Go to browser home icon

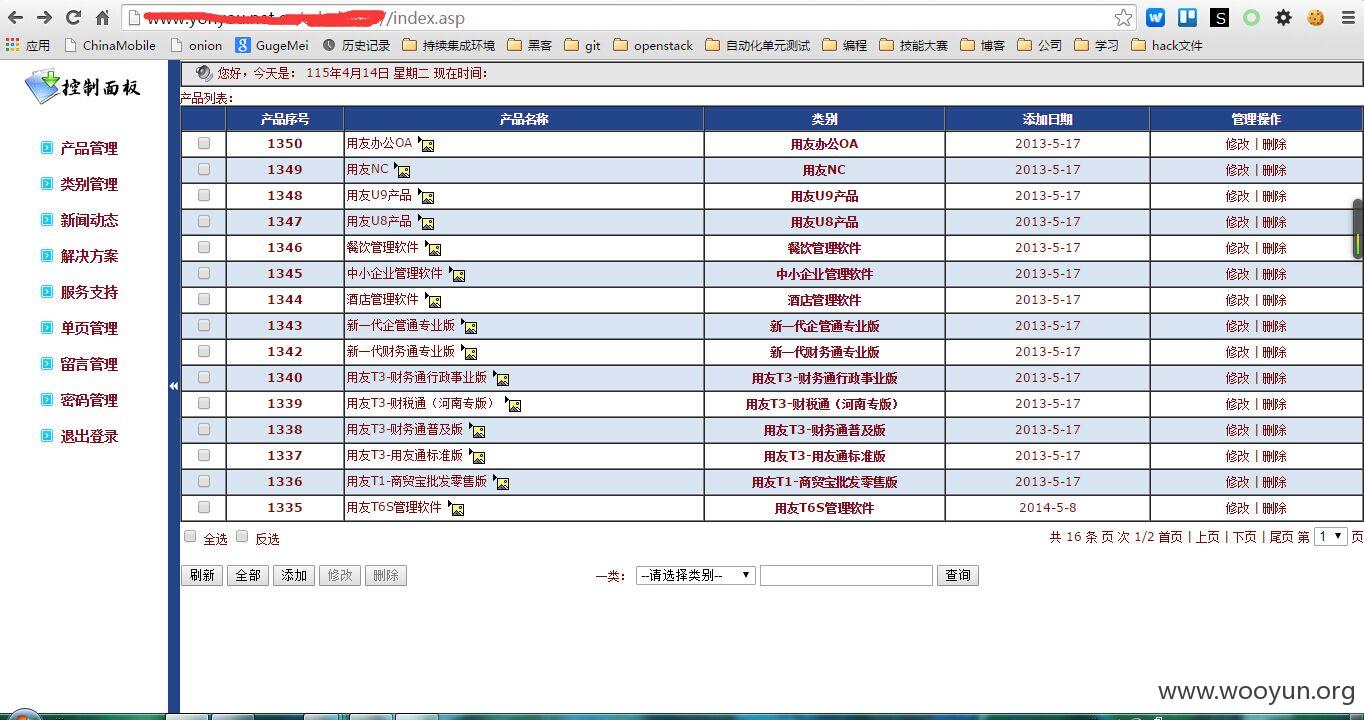pyautogui.click(x=102, y=18)
